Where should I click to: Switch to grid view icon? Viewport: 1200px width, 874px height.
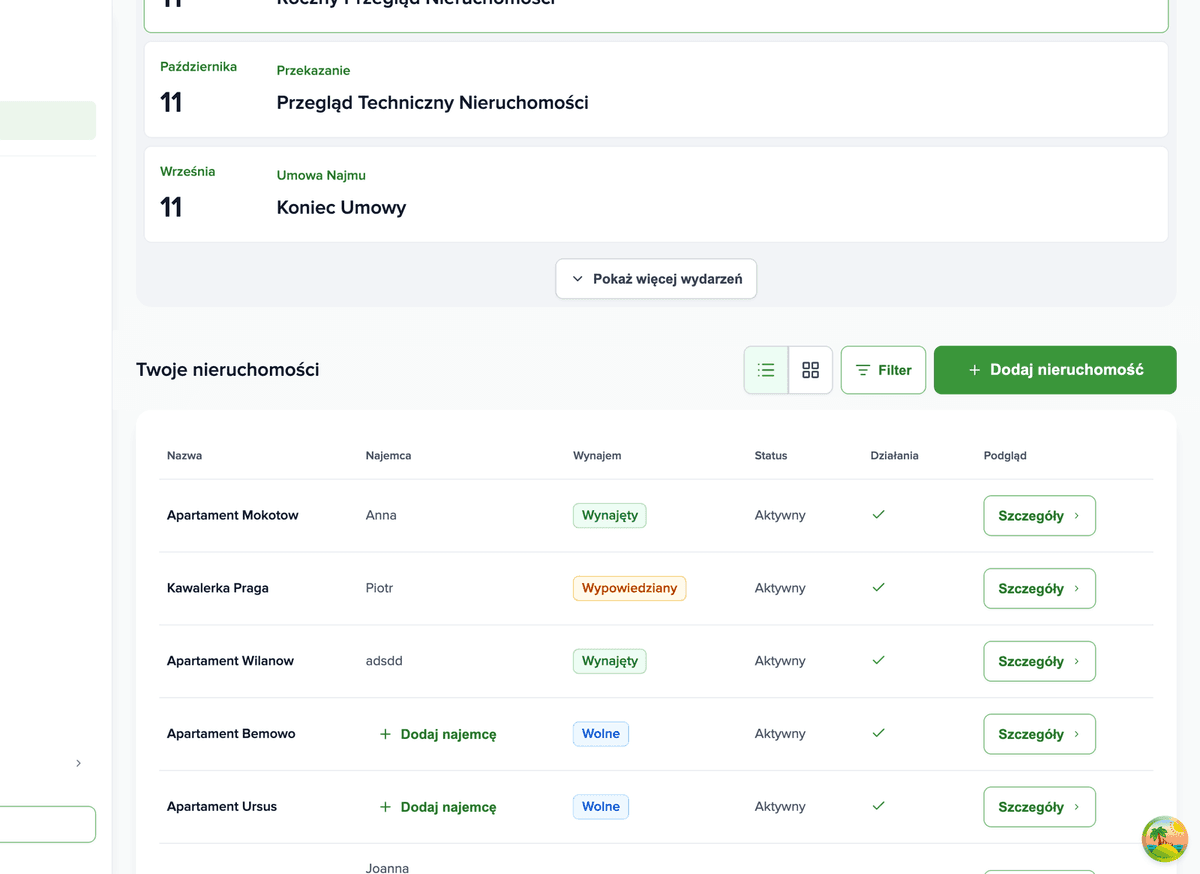click(x=811, y=370)
